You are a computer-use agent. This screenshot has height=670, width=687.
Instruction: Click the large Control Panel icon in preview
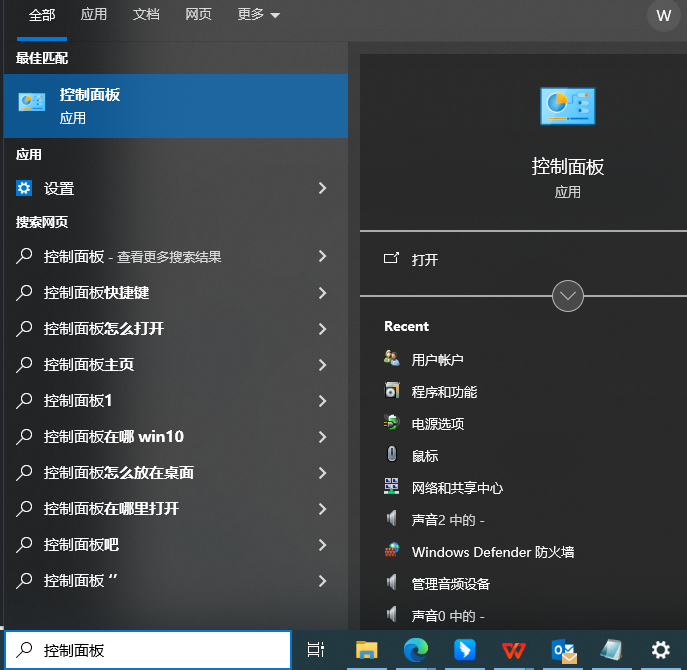coord(567,105)
